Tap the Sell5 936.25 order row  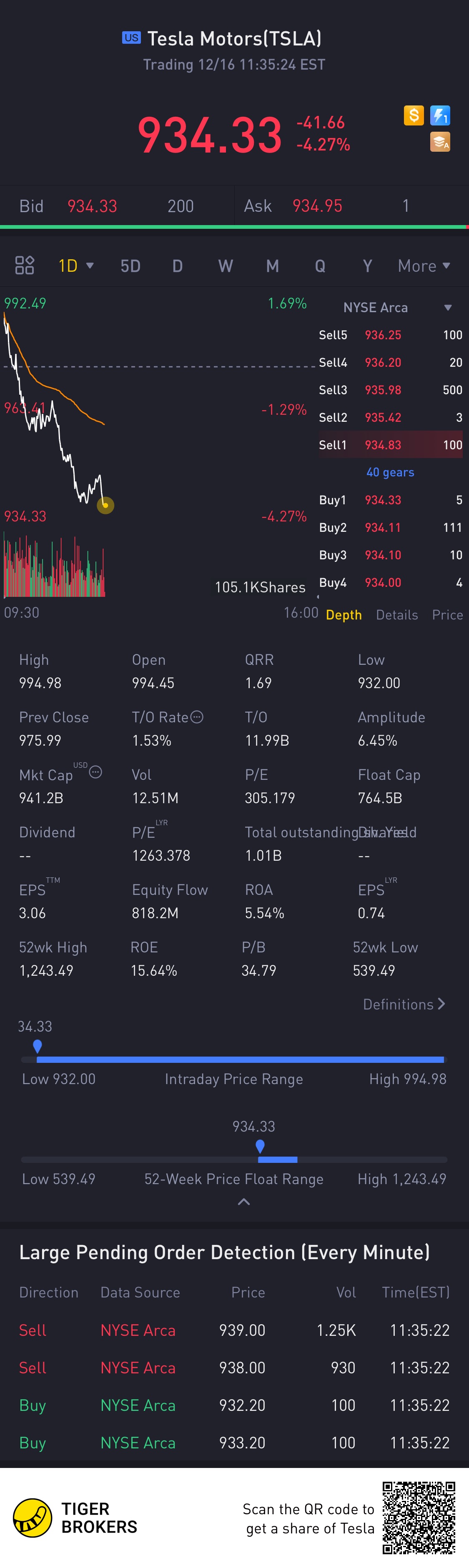(391, 335)
